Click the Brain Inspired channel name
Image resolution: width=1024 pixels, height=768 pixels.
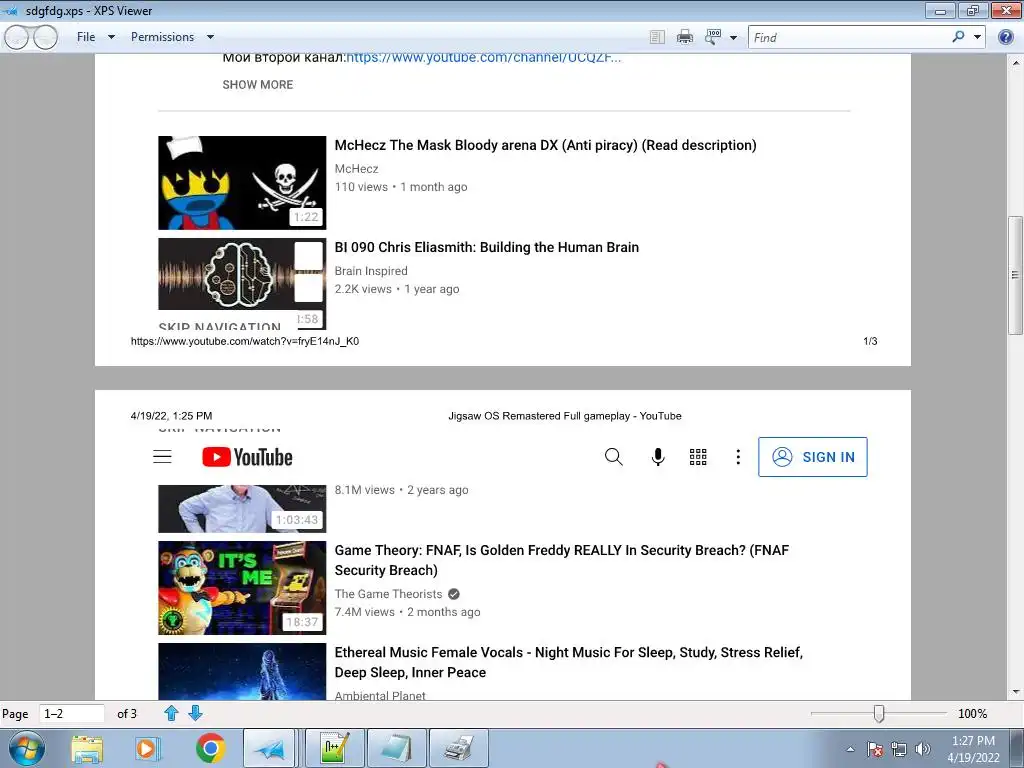(x=371, y=271)
